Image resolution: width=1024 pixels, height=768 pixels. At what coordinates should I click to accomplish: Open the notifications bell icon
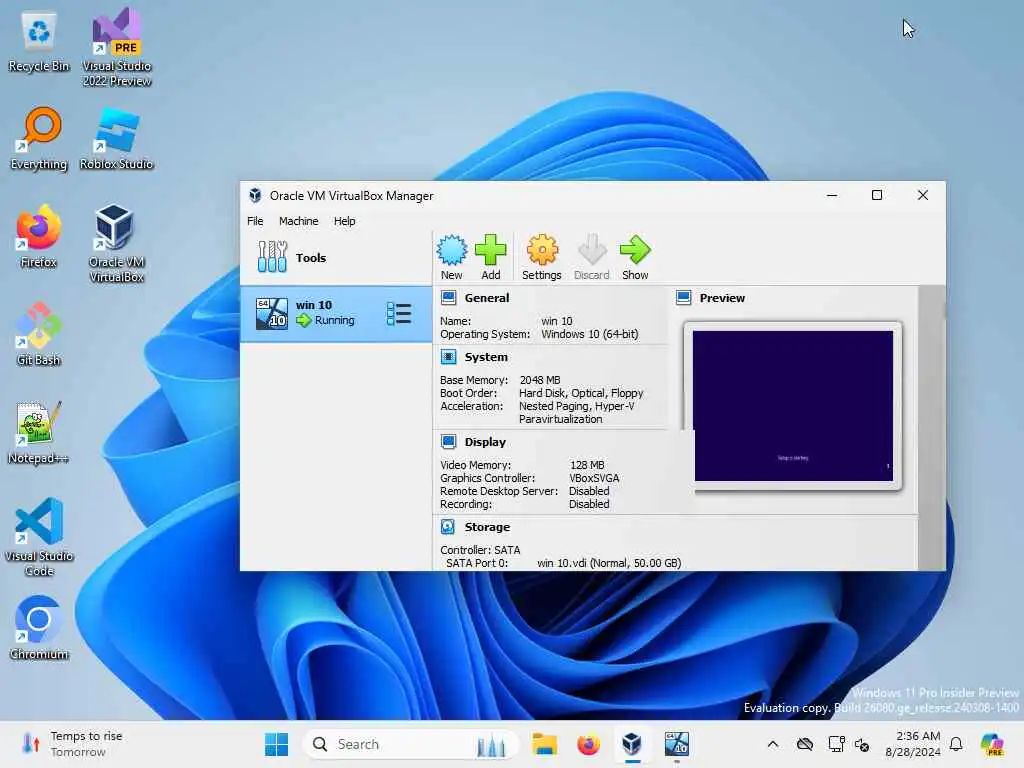(x=956, y=744)
